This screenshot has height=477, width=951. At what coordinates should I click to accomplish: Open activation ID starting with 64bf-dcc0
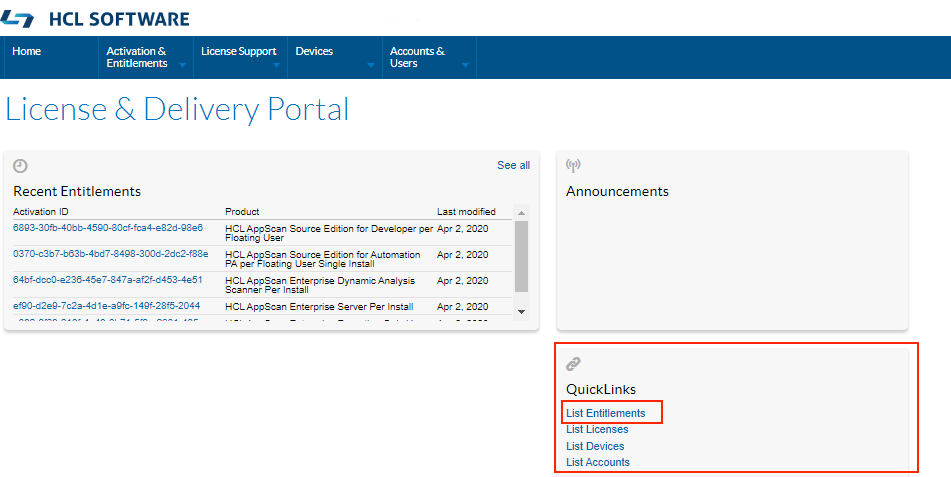tap(108, 280)
